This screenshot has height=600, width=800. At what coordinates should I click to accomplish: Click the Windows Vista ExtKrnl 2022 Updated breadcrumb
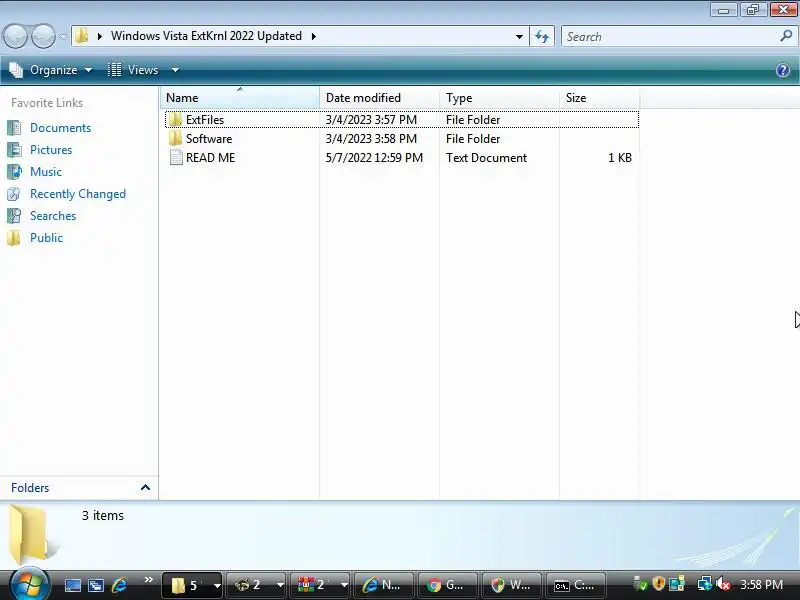pos(206,36)
